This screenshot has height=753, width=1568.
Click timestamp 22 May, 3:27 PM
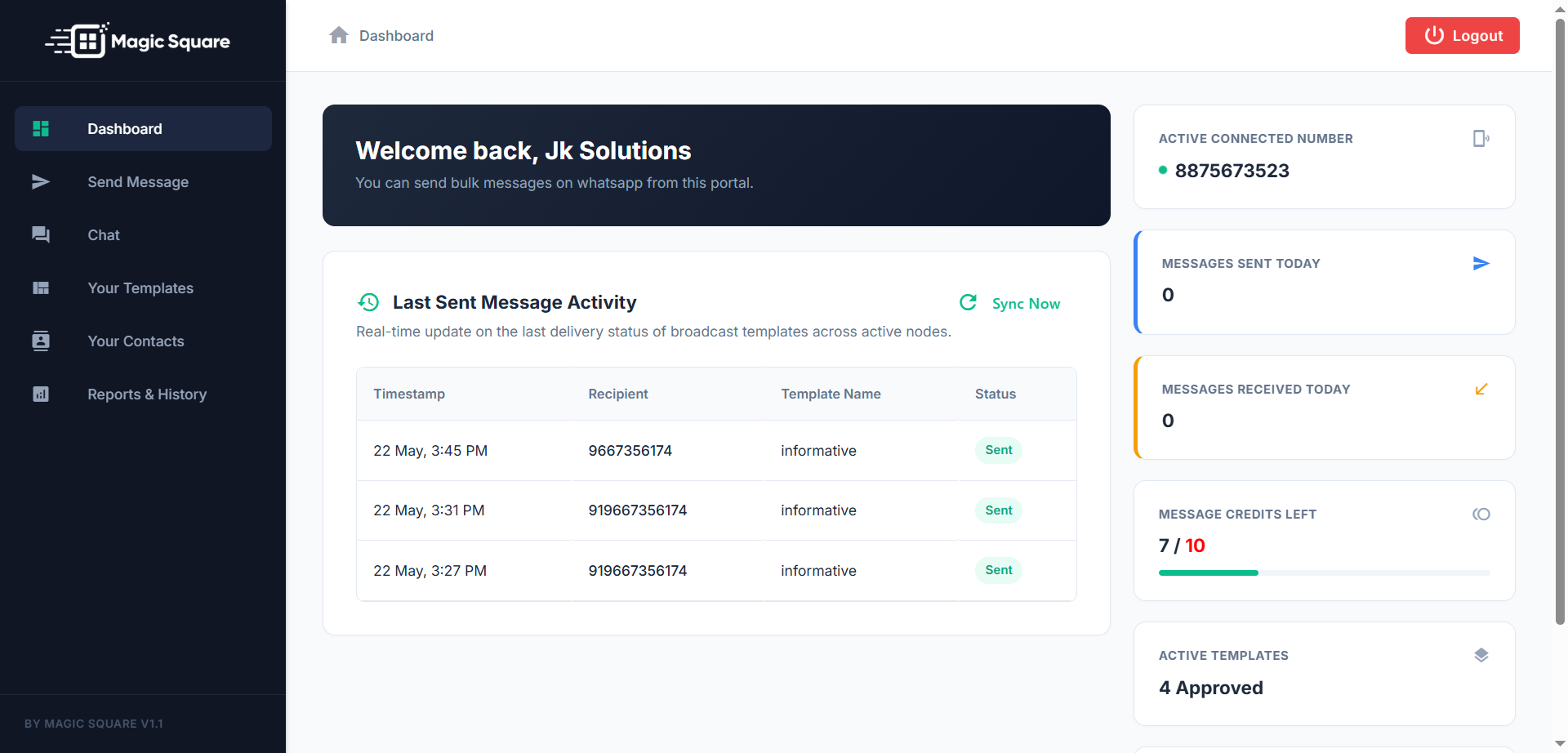click(x=430, y=571)
